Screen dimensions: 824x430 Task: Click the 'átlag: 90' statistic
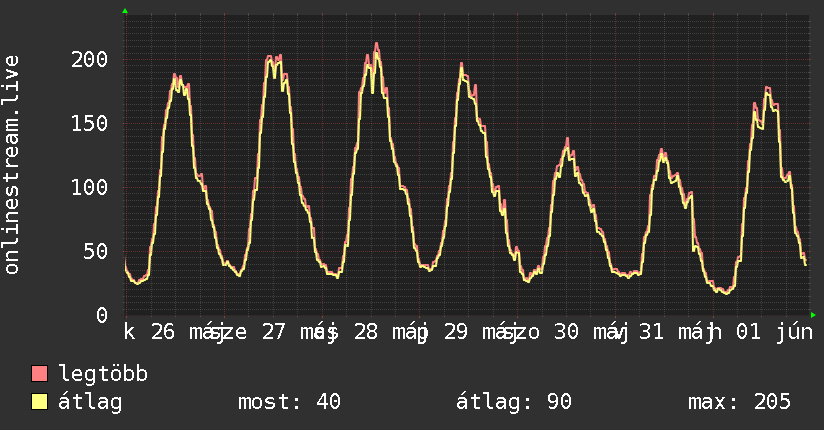(513, 402)
